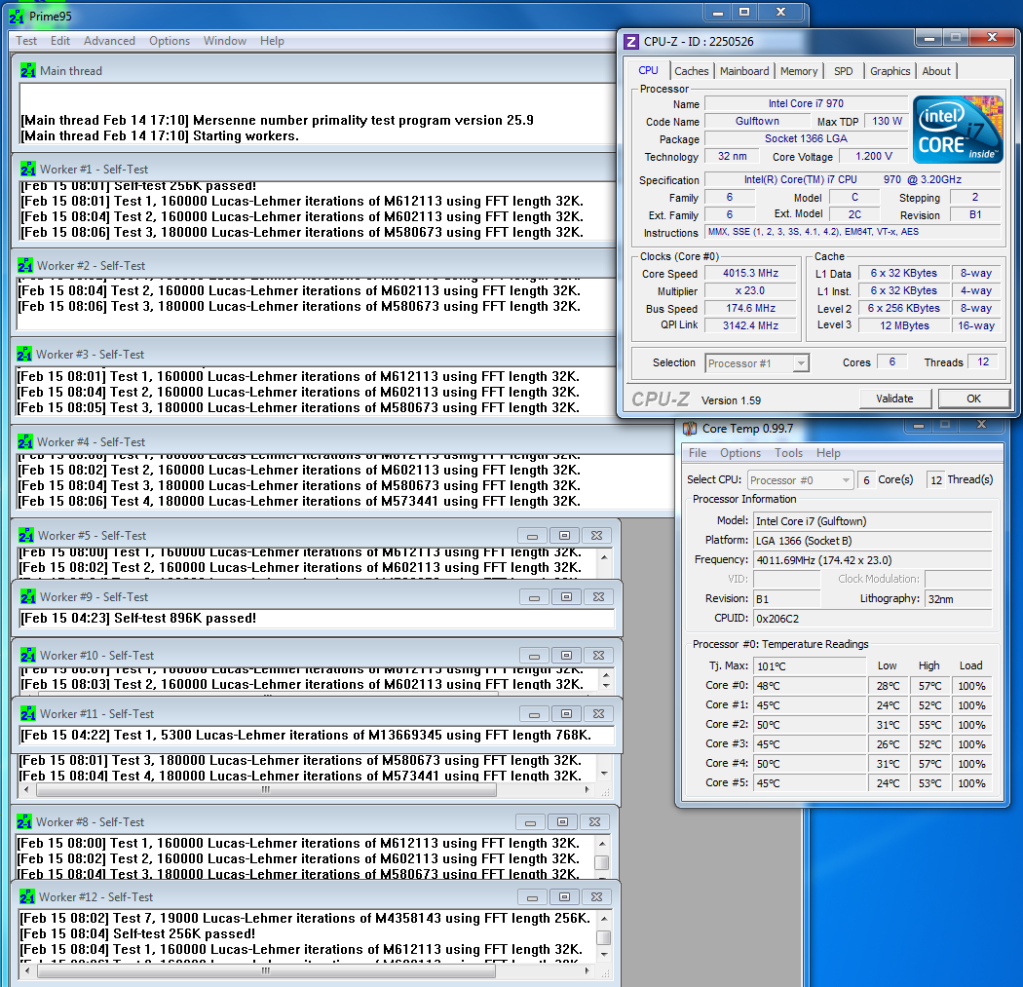Switch to the Memory tab in CPU-Z
The width and height of the screenshot is (1023, 987).
799,71
